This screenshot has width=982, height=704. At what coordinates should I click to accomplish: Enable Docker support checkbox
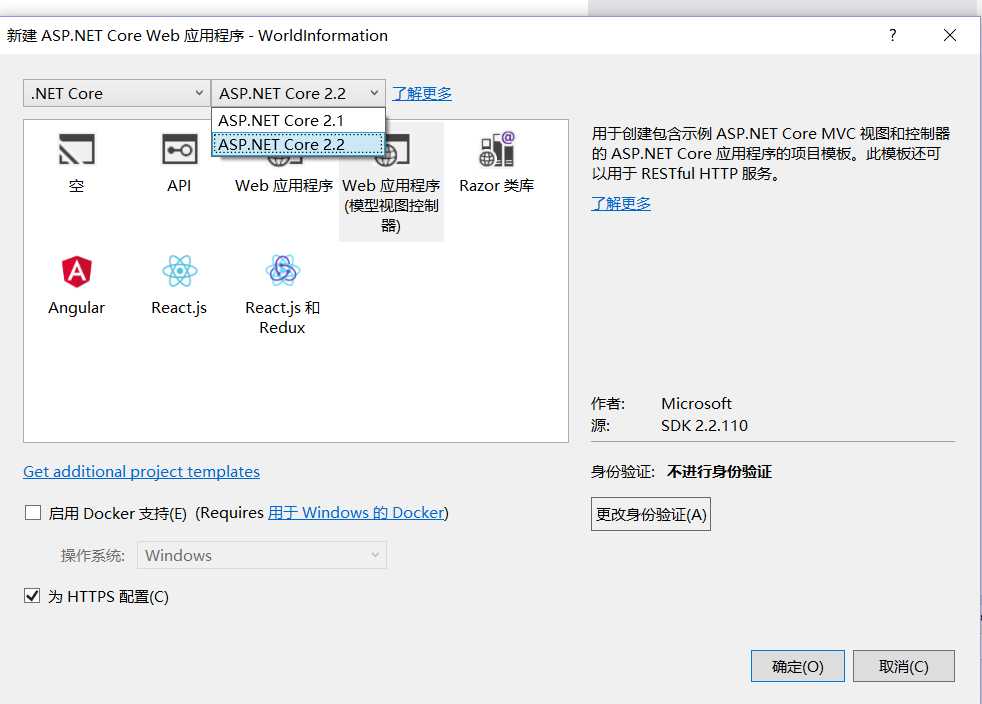pyautogui.click(x=33, y=513)
